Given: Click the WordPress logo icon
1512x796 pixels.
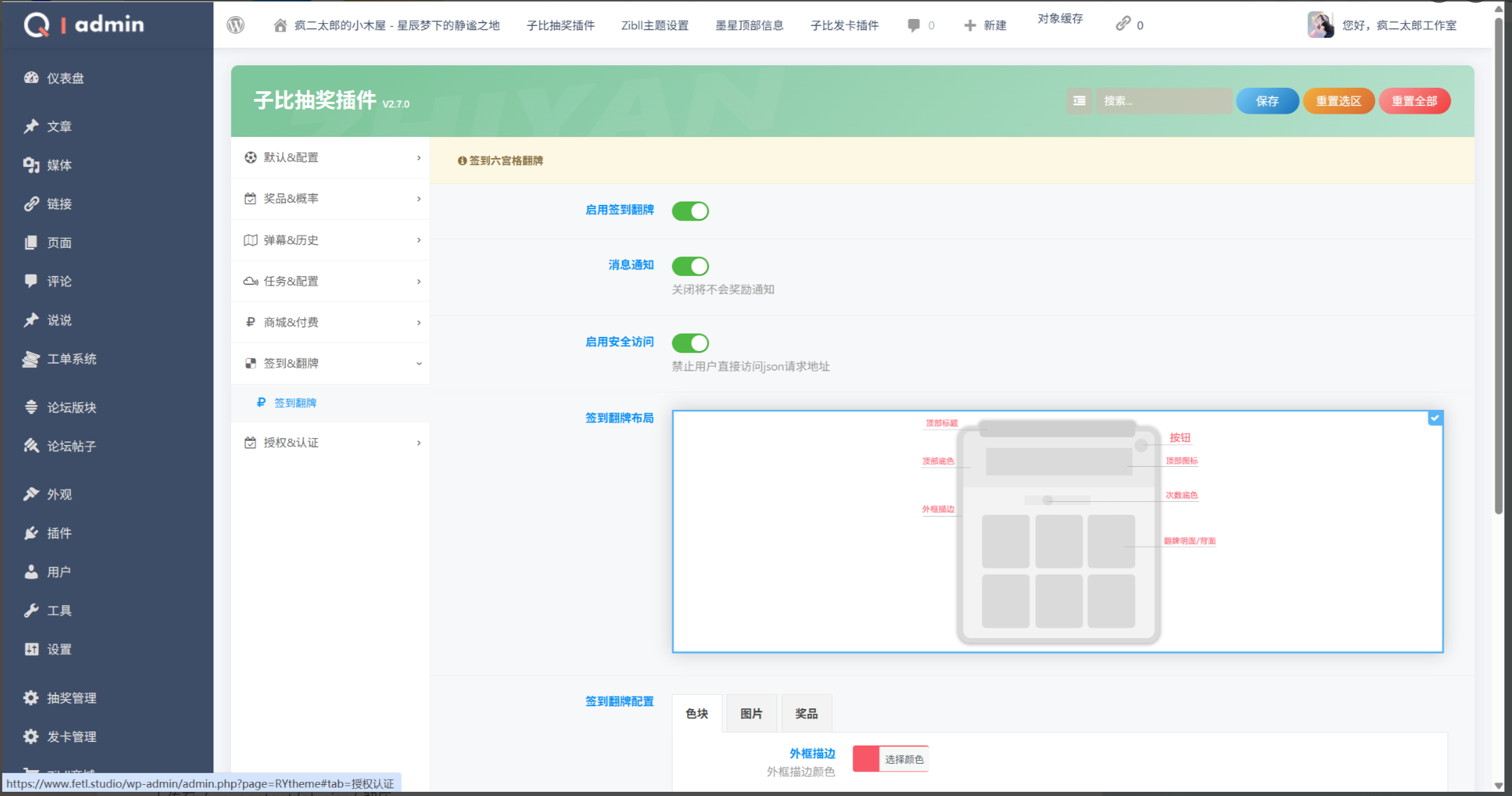Looking at the screenshot, I should [x=236, y=25].
